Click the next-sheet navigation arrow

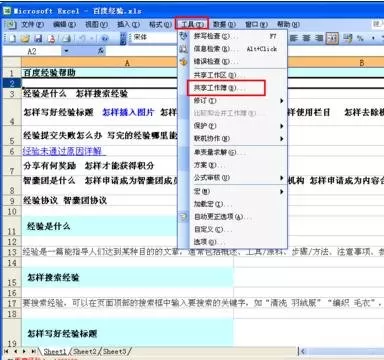(24, 351)
